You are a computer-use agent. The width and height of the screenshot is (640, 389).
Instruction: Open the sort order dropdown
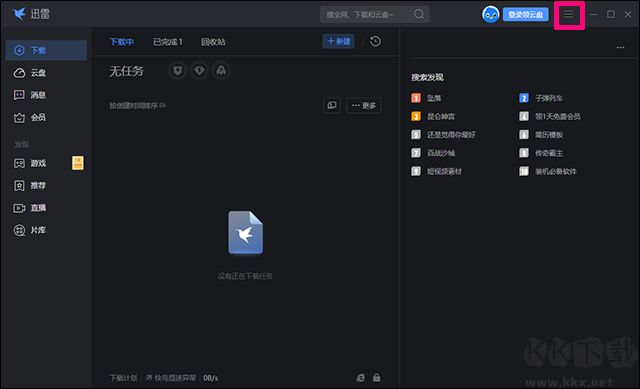[137, 105]
